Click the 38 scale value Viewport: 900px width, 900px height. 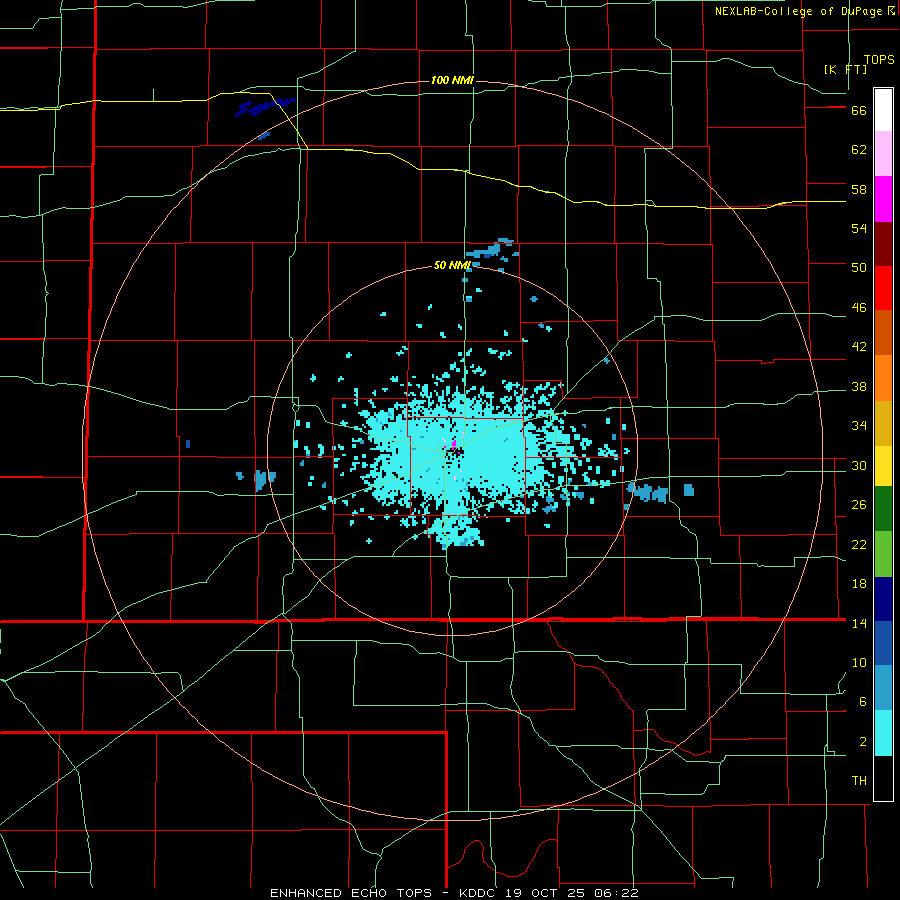859,386
